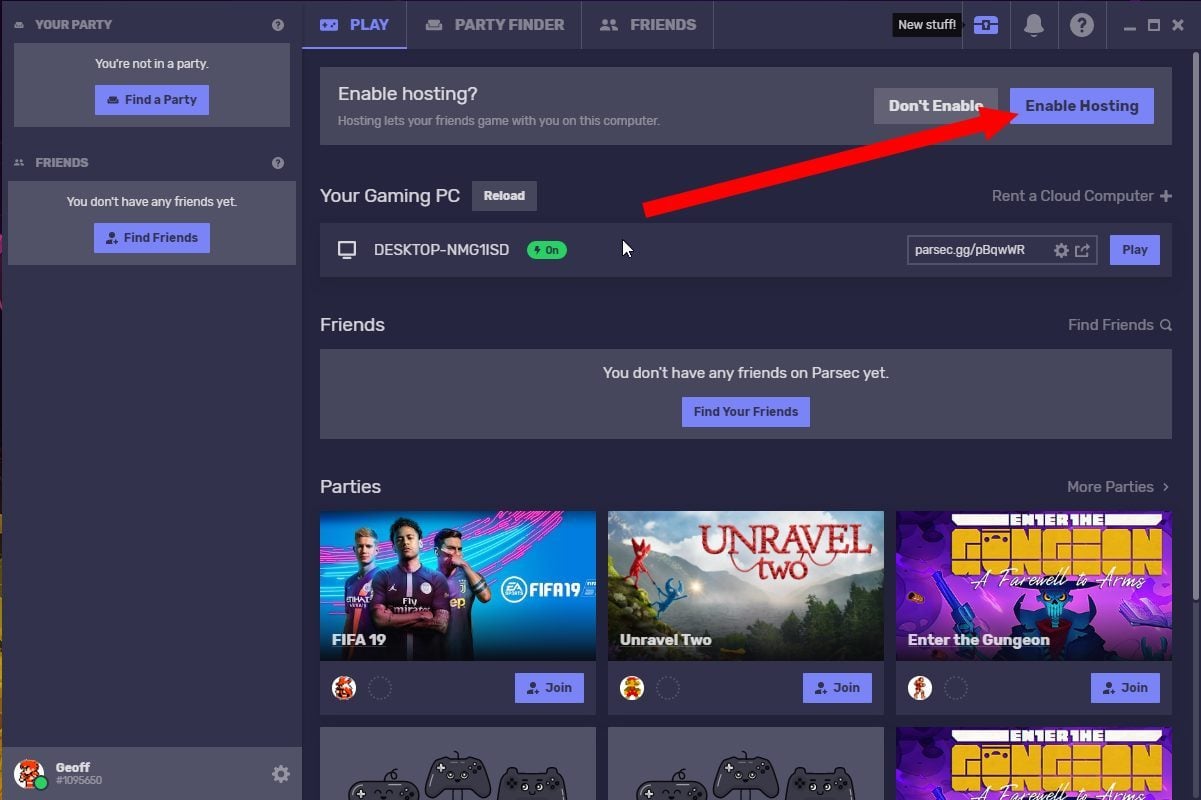Open the treasure chest new stuff icon

pos(986,25)
